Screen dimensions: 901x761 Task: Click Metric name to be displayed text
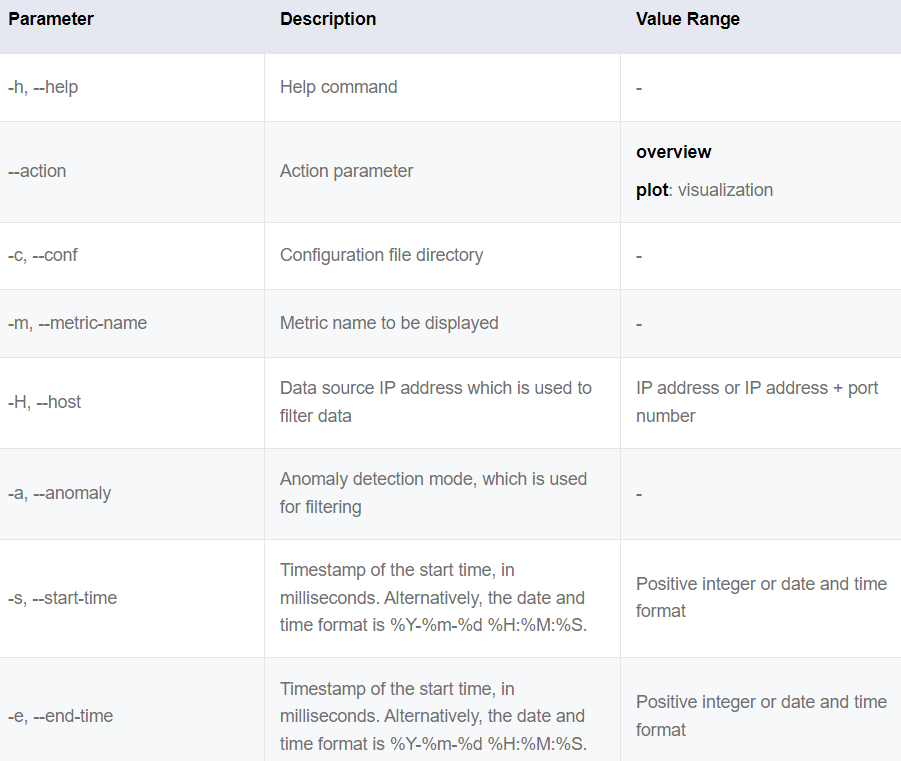tap(389, 323)
